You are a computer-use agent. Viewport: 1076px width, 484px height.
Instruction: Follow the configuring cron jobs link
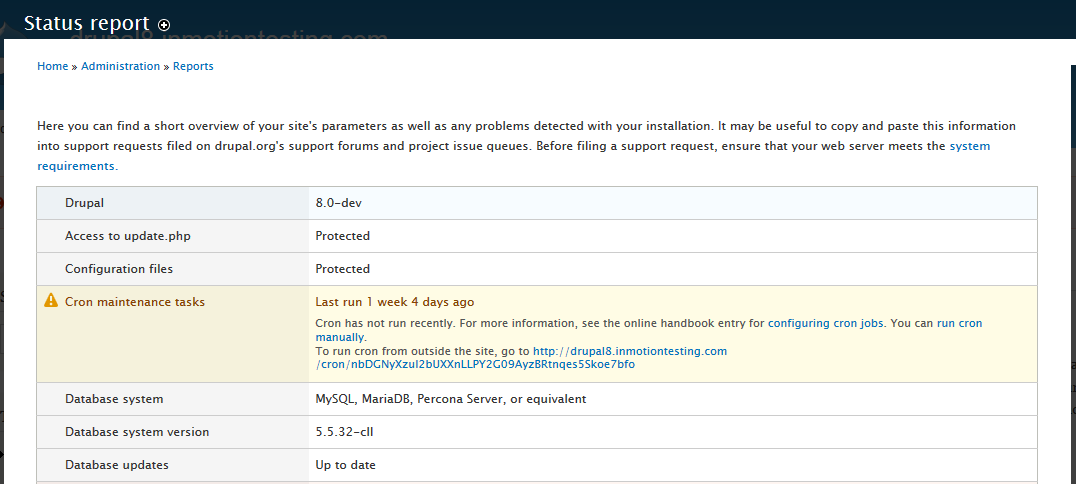point(825,324)
